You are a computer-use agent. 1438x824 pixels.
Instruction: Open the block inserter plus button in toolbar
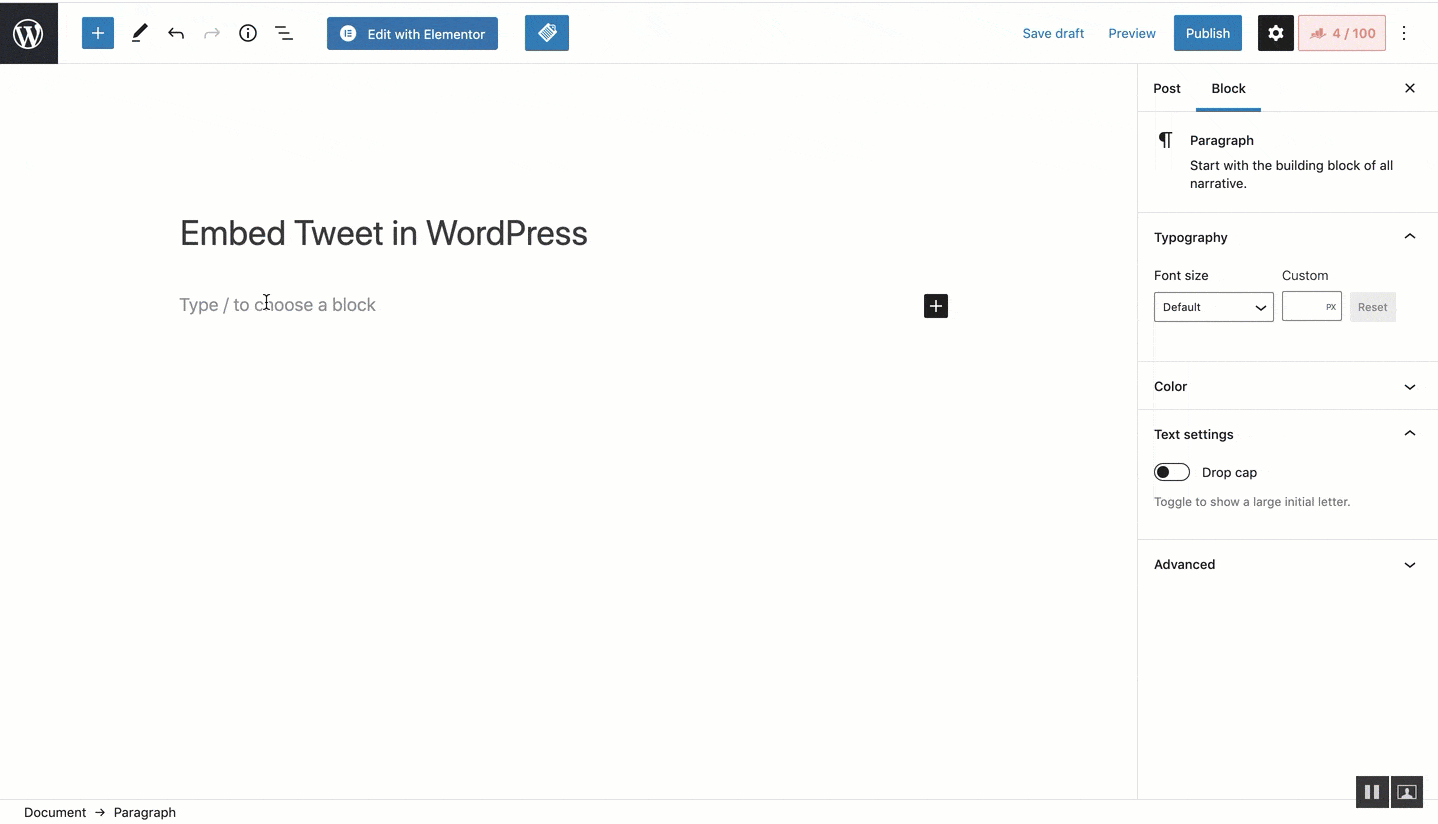(x=98, y=33)
